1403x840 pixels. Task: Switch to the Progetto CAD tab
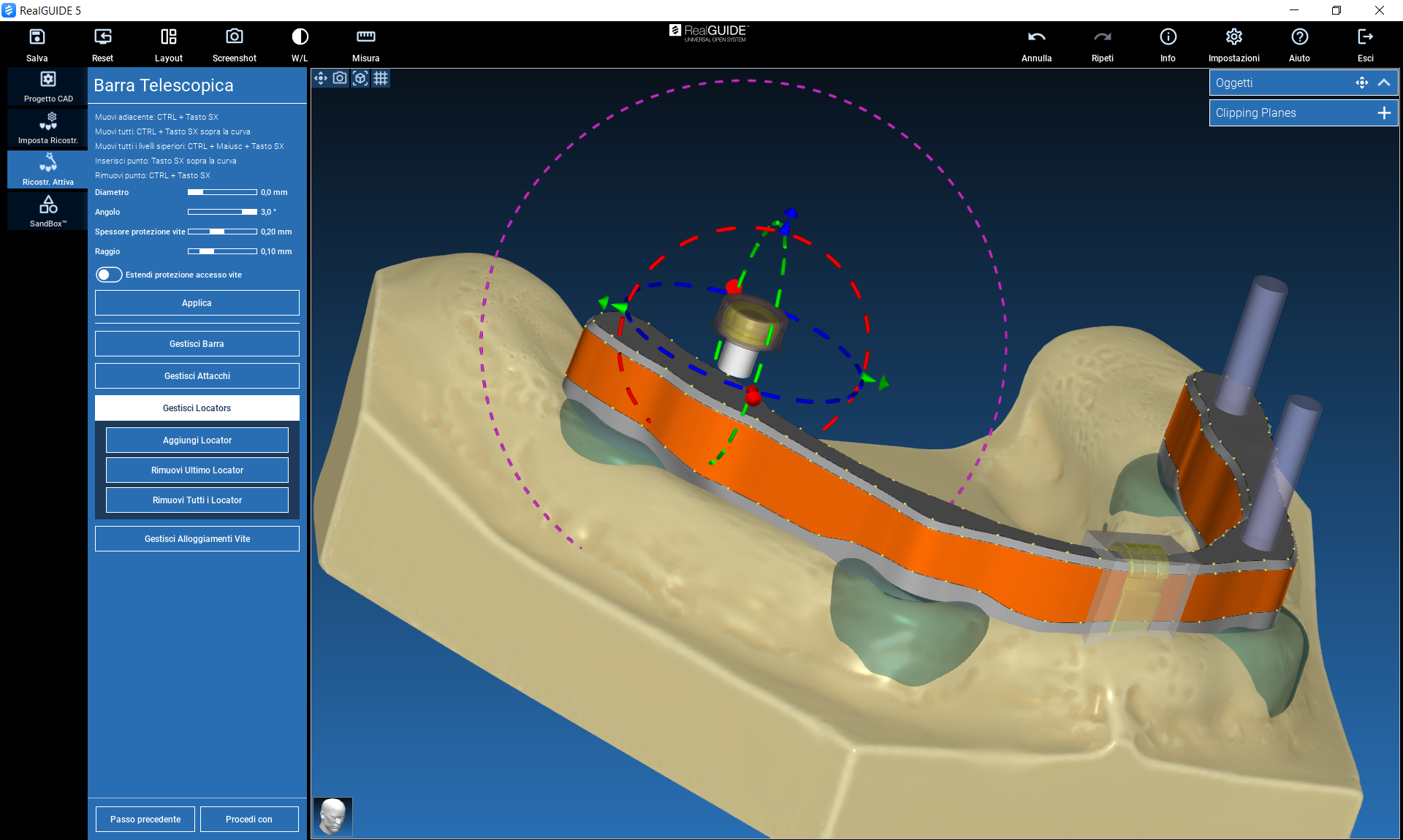48,86
